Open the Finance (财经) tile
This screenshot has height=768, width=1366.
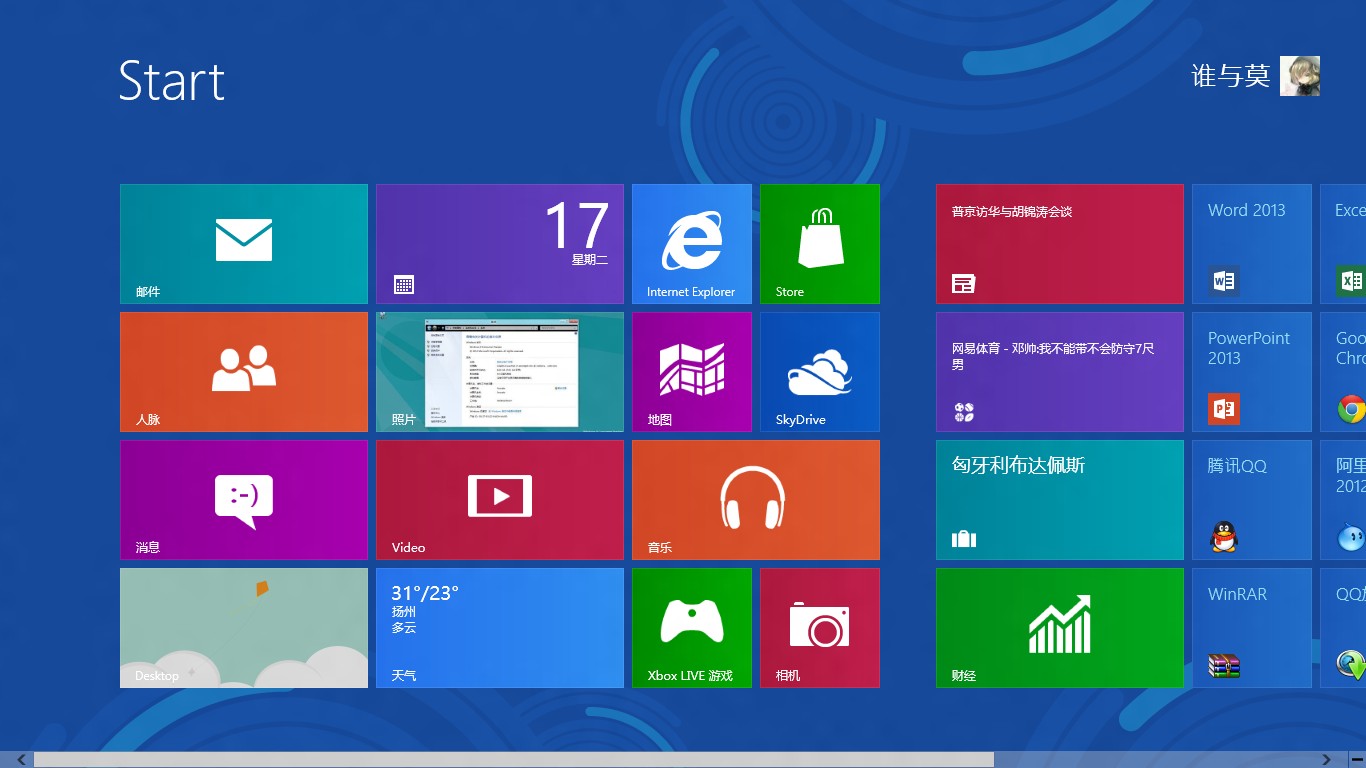pyautogui.click(x=1059, y=628)
